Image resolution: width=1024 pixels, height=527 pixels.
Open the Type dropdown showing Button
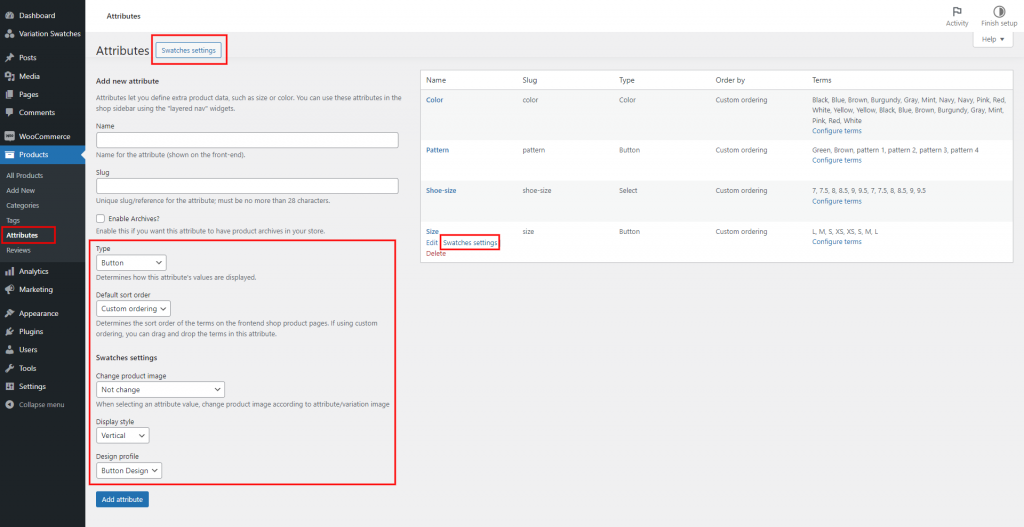click(131, 263)
